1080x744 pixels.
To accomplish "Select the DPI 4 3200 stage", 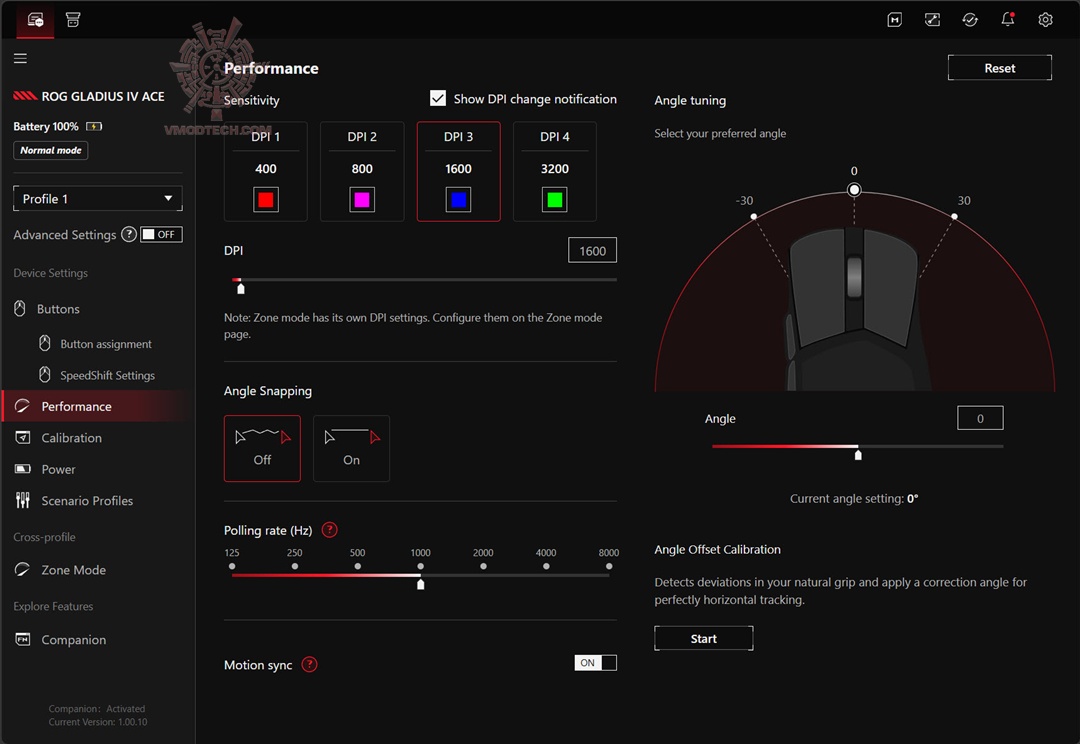I will [x=555, y=172].
